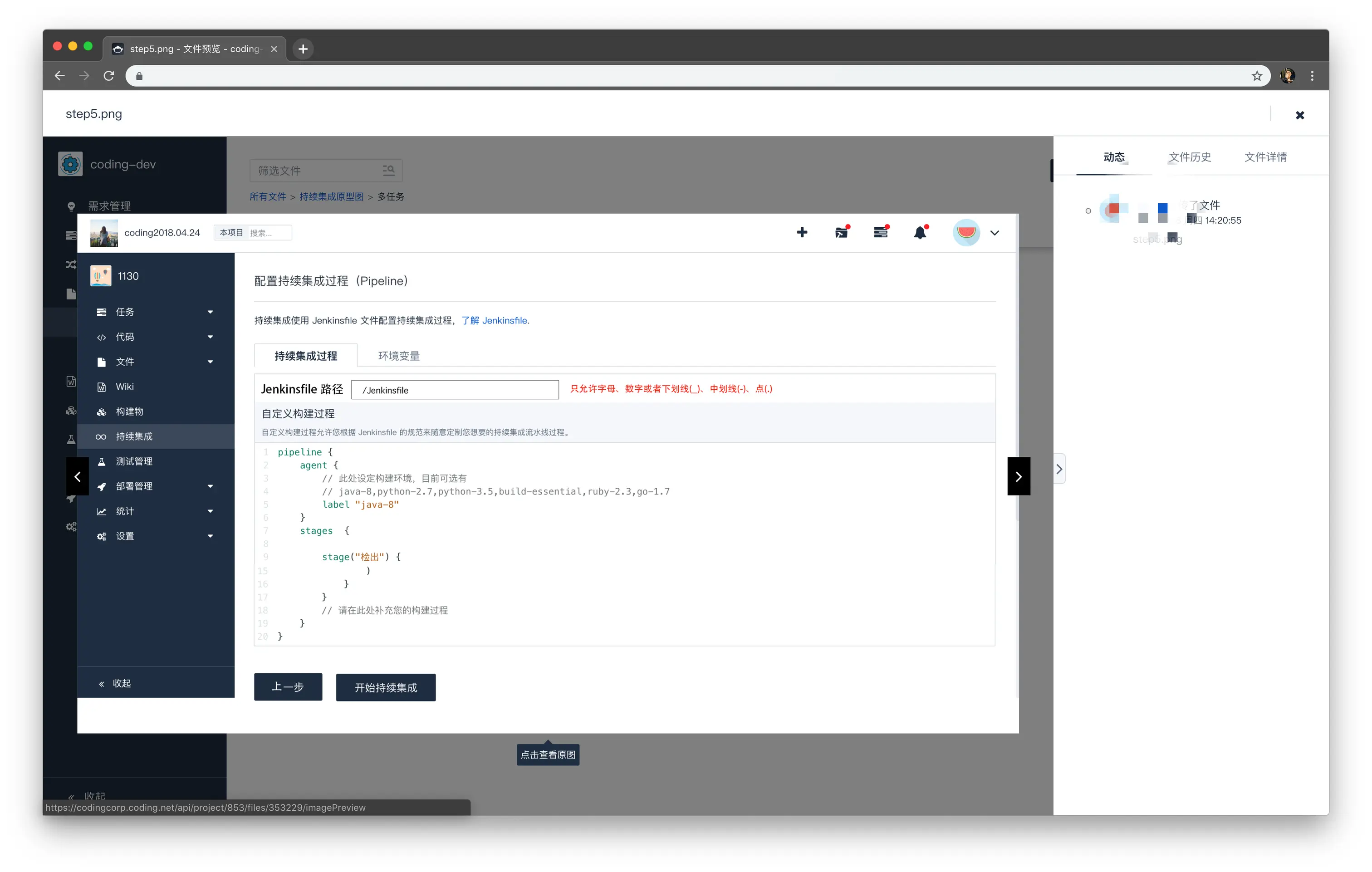Open a new browser tab

pyautogui.click(x=303, y=49)
